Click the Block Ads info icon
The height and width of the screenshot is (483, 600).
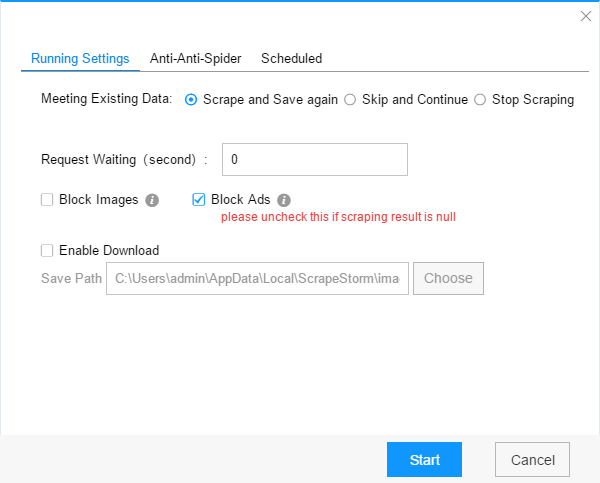(x=284, y=200)
